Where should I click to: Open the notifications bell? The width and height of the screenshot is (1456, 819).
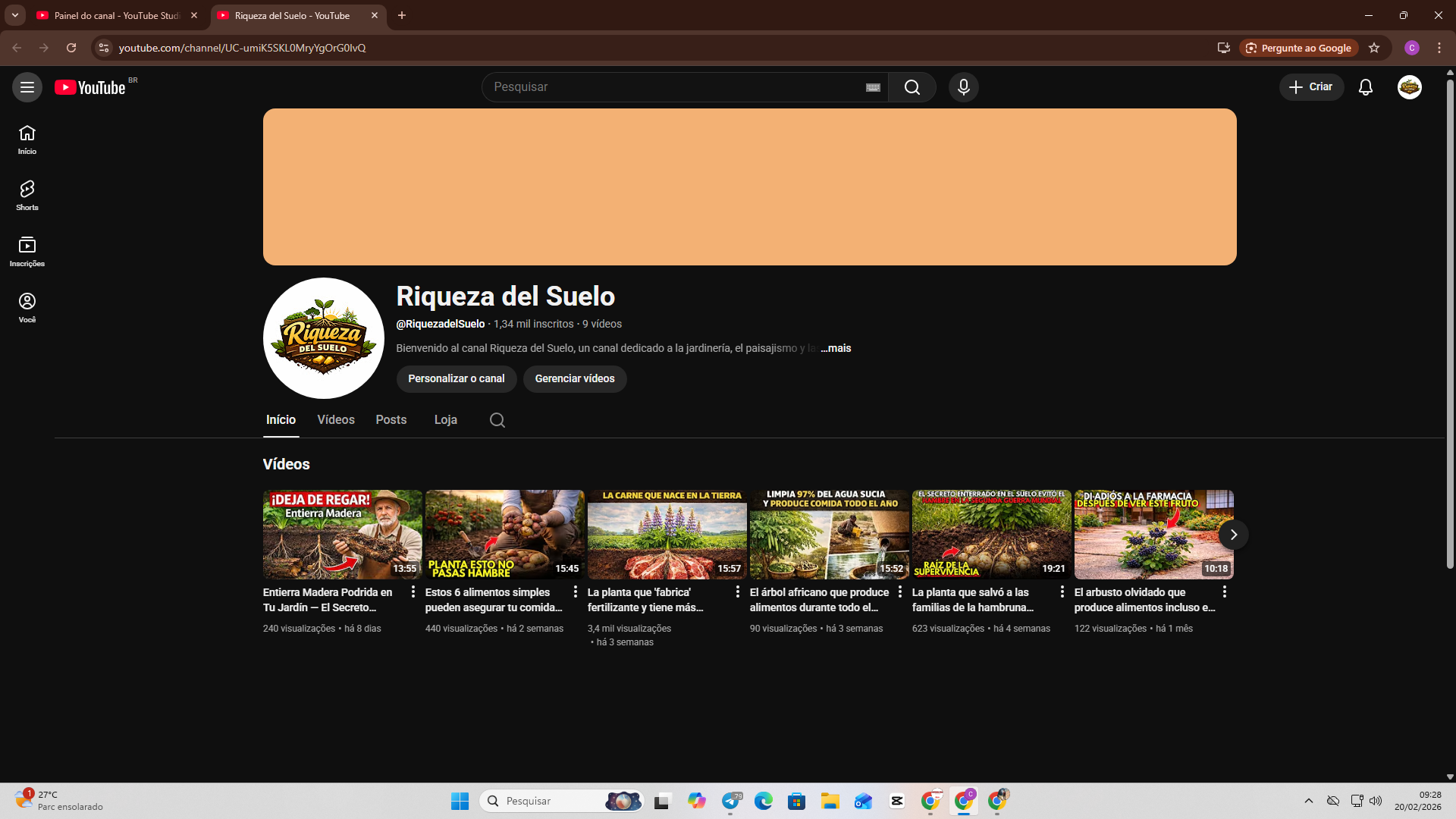click(x=1365, y=87)
